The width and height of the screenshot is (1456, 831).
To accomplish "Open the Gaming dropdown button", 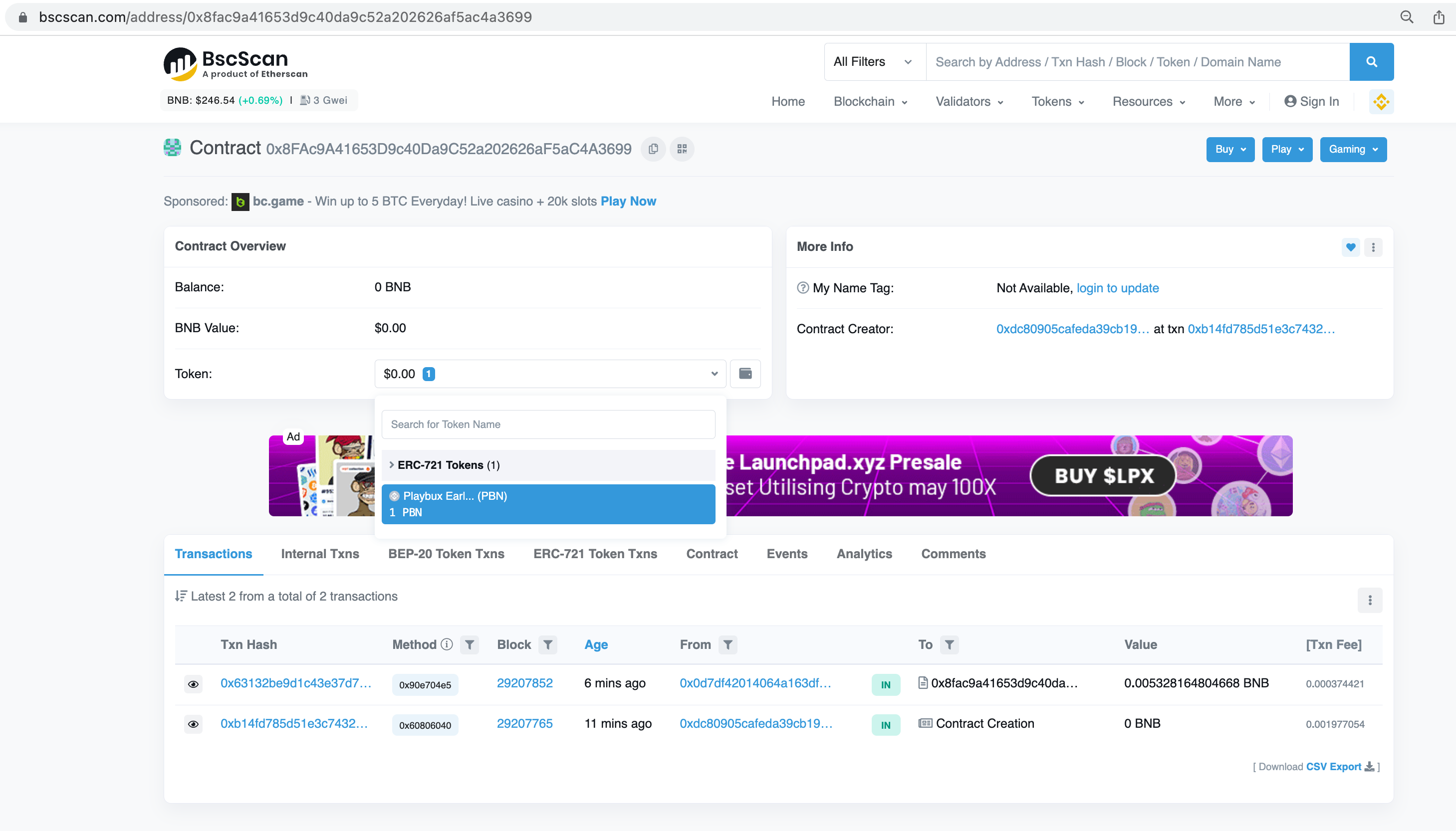I will (1353, 150).
